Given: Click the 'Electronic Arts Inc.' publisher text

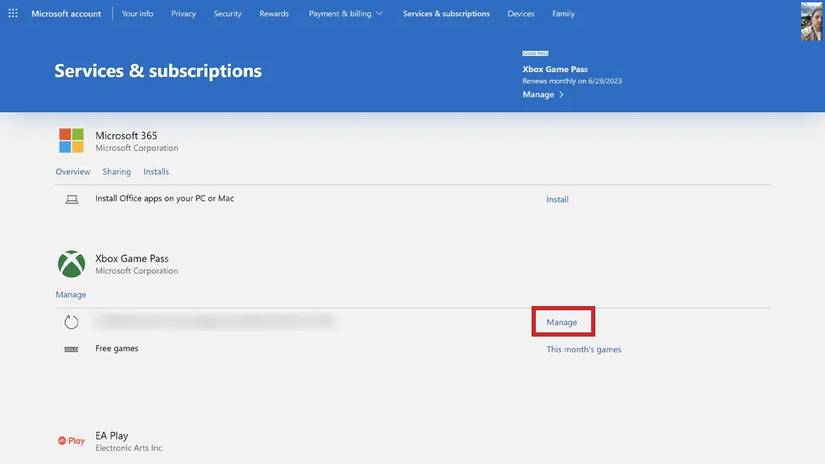Looking at the screenshot, I should tap(129, 448).
